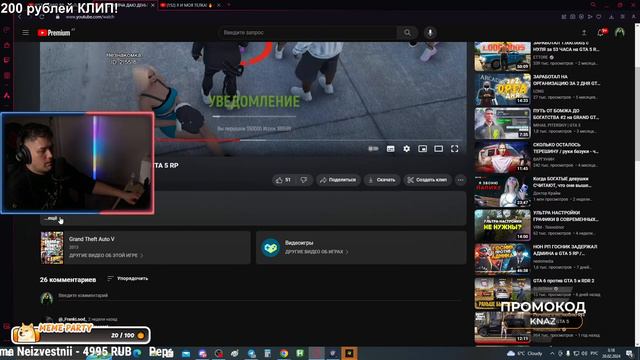Switch to theater mode view
The height and width of the screenshot is (360, 640).
[x=438, y=149]
